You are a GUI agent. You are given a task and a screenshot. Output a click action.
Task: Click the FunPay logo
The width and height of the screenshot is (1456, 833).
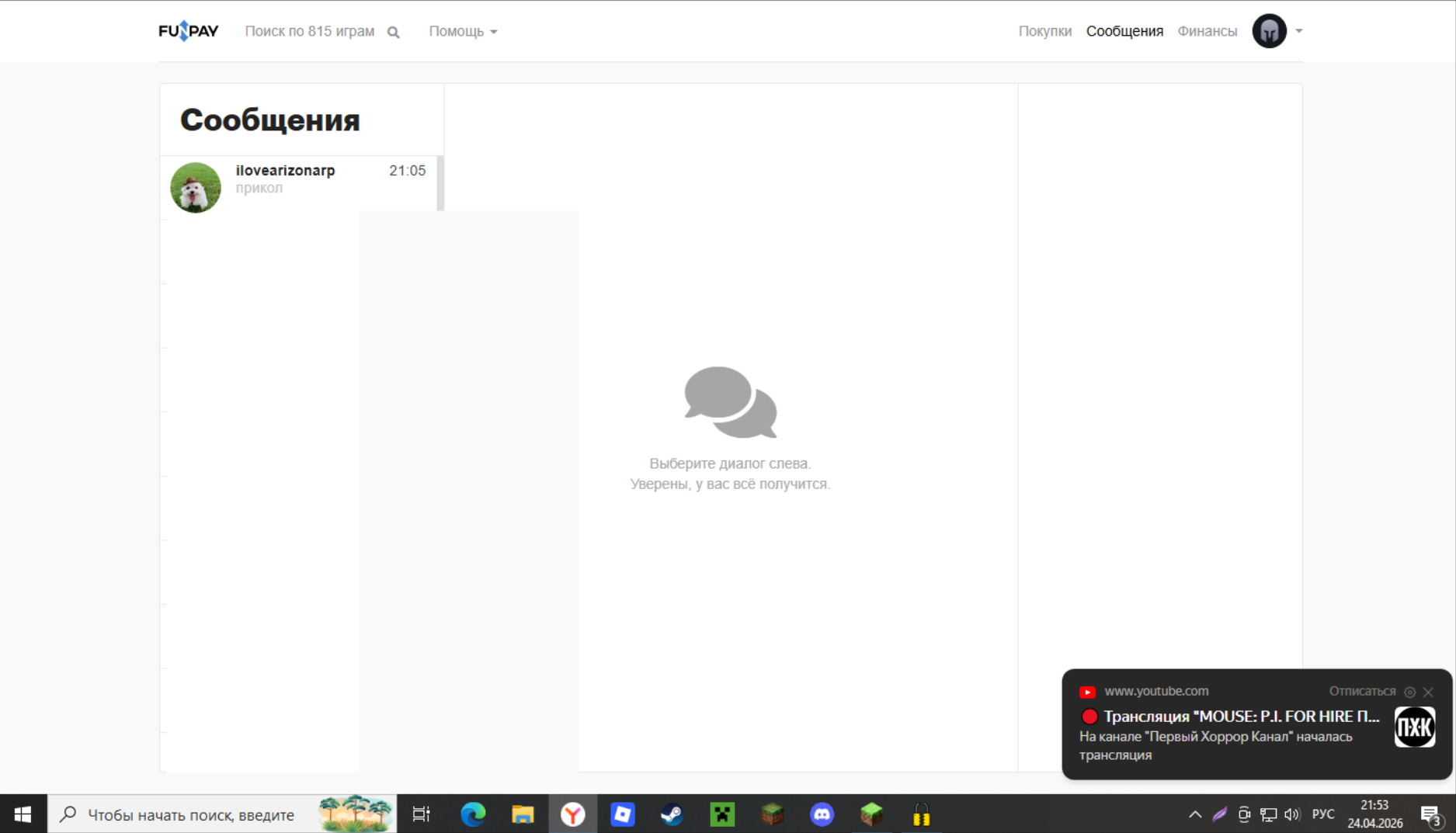188,31
